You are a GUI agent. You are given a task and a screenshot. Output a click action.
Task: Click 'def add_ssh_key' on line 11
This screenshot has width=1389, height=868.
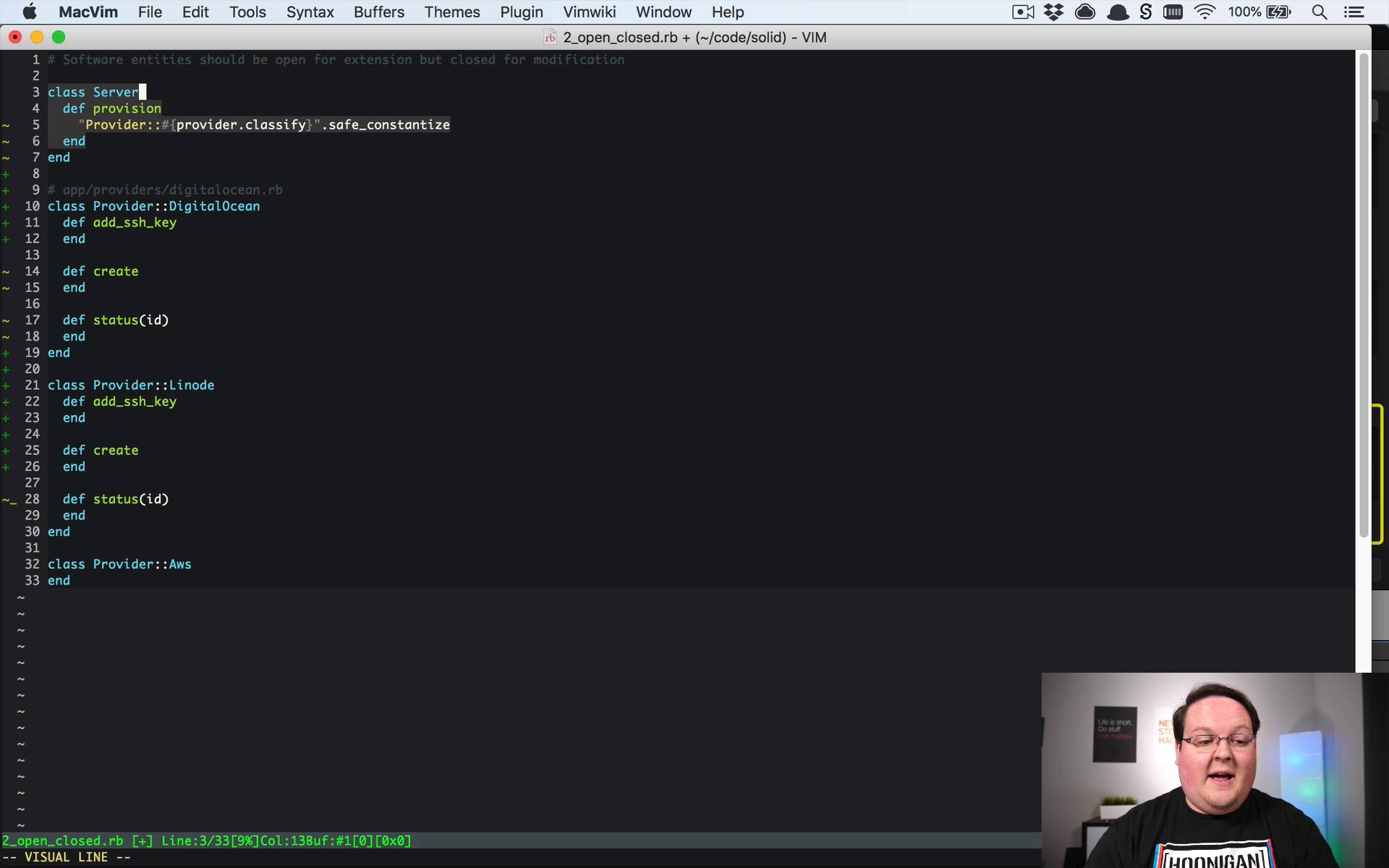pos(119,223)
